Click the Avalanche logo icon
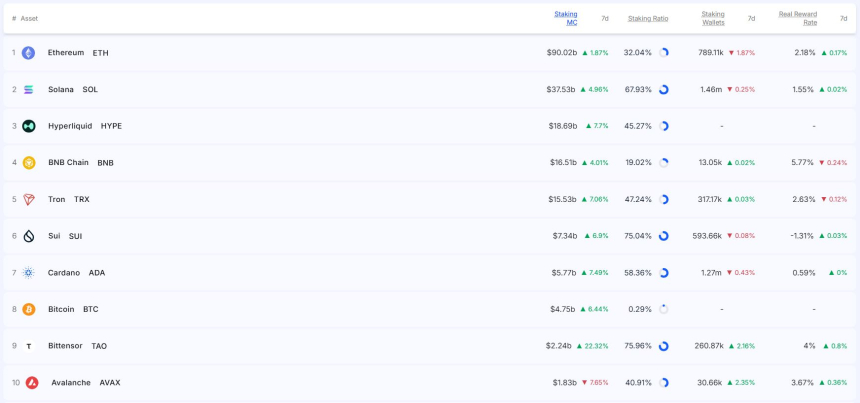This screenshot has width=860, height=403. [32, 383]
